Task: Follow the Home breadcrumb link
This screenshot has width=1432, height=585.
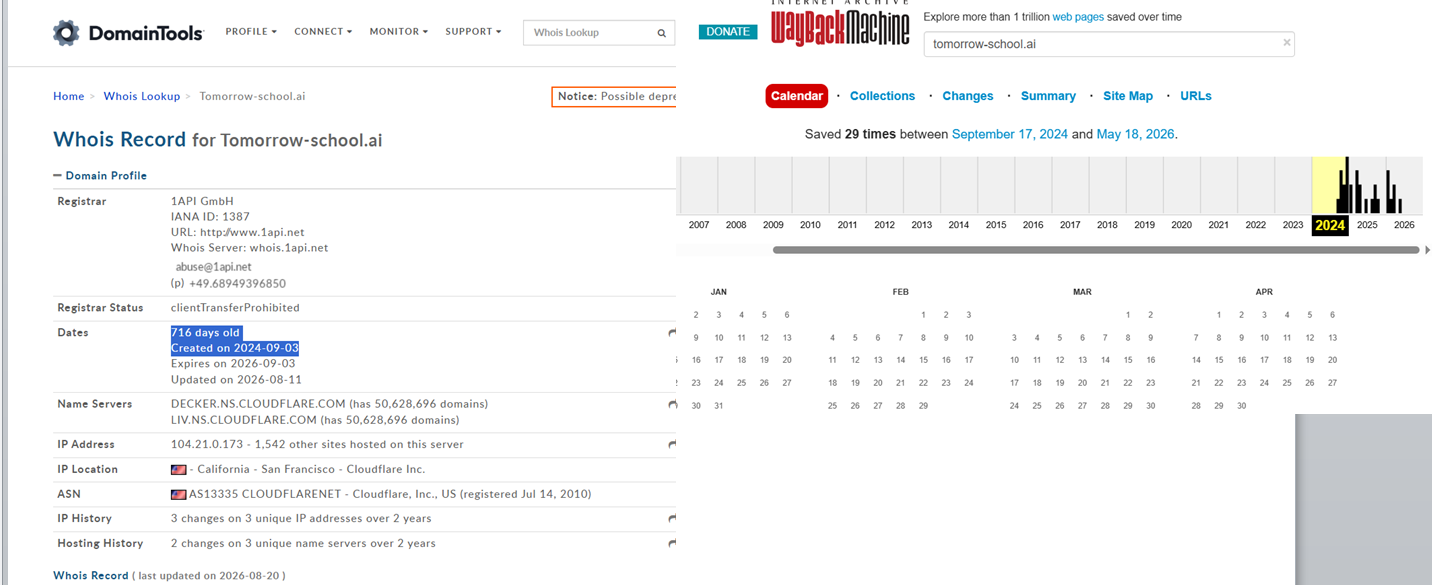Action: click(x=69, y=96)
